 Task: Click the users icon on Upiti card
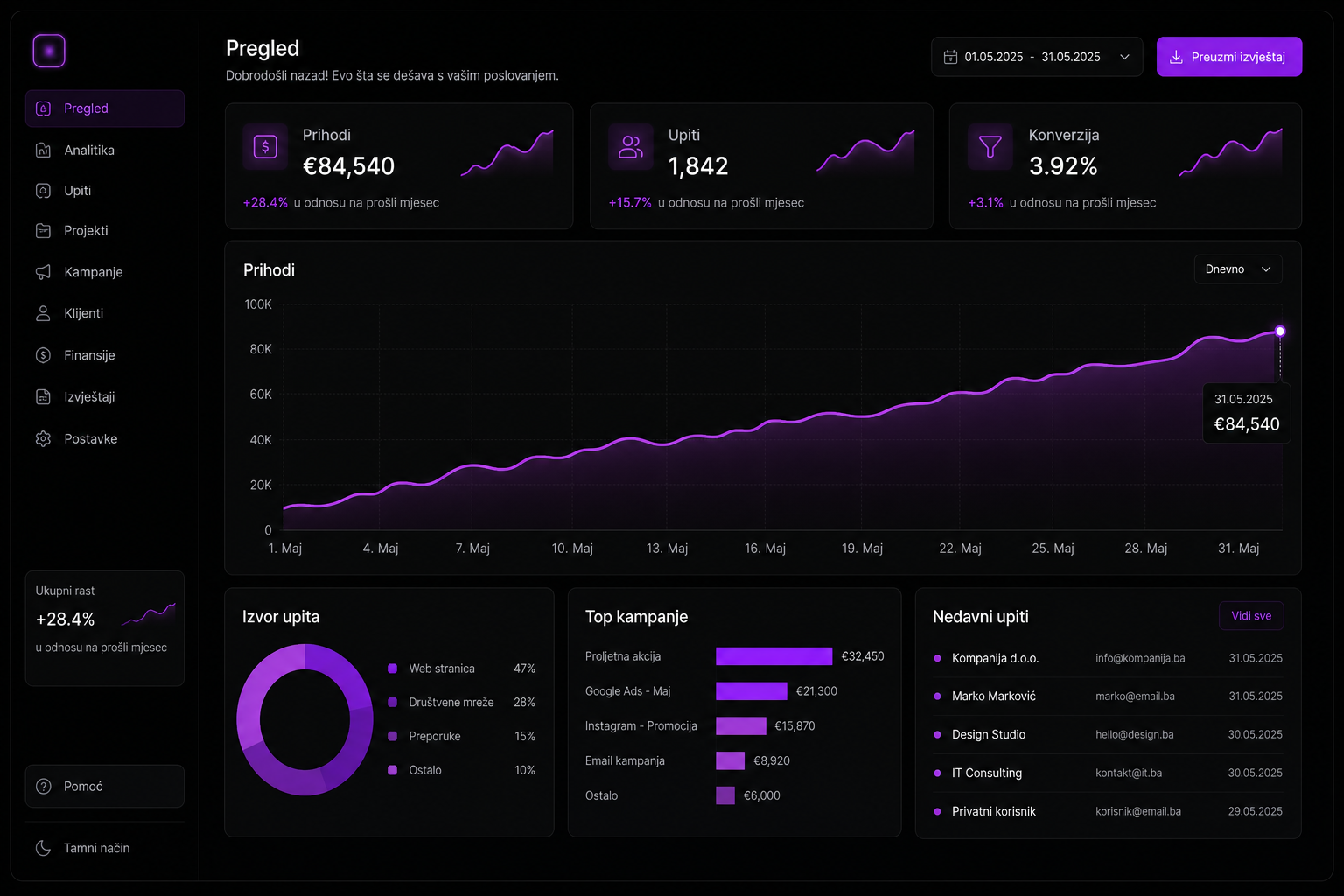(631, 146)
